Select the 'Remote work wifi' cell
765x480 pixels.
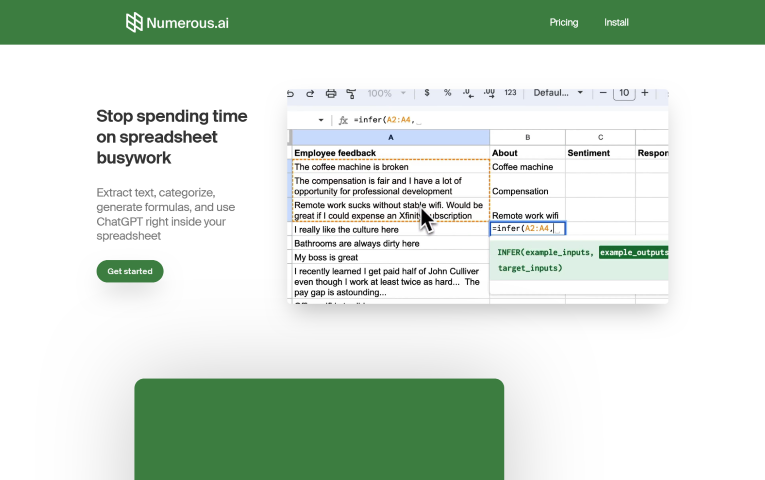point(527,210)
